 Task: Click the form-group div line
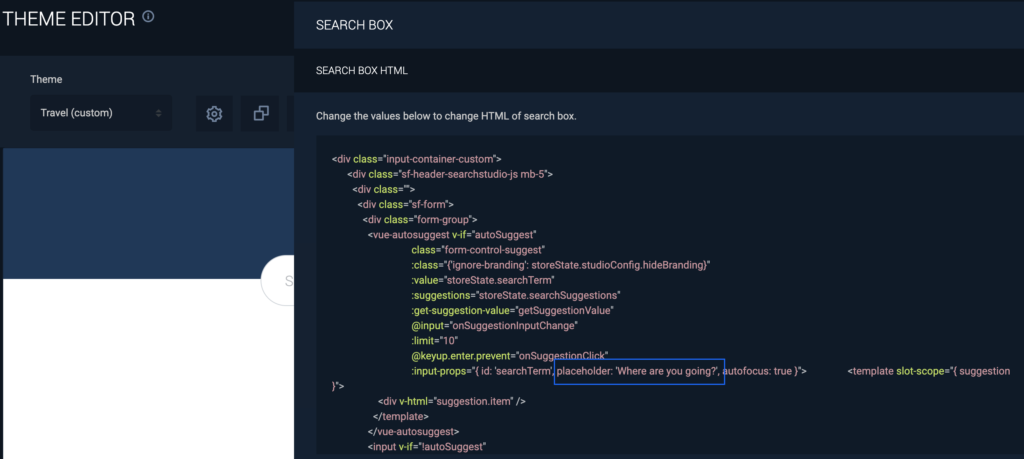click(421, 219)
